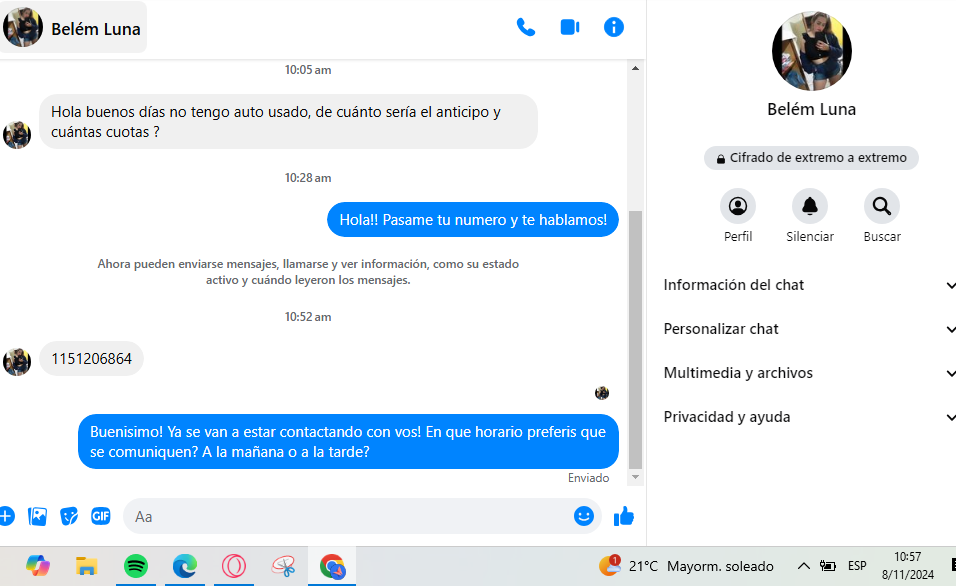Click the 10:52 am timestamp
956x586 pixels.
point(308,317)
